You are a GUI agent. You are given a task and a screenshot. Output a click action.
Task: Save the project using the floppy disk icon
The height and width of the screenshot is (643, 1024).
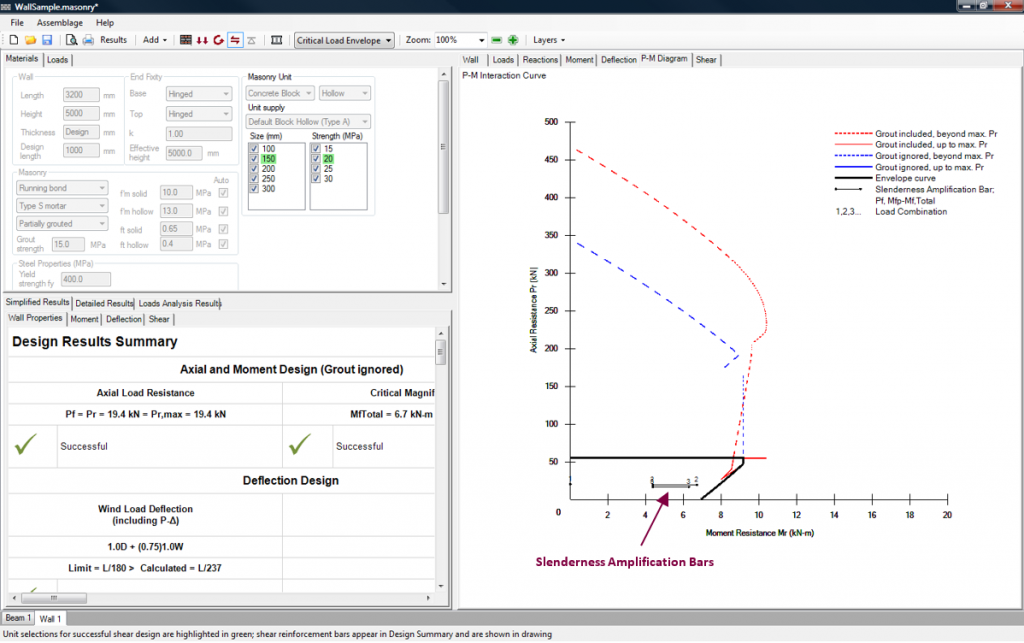click(x=47, y=40)
